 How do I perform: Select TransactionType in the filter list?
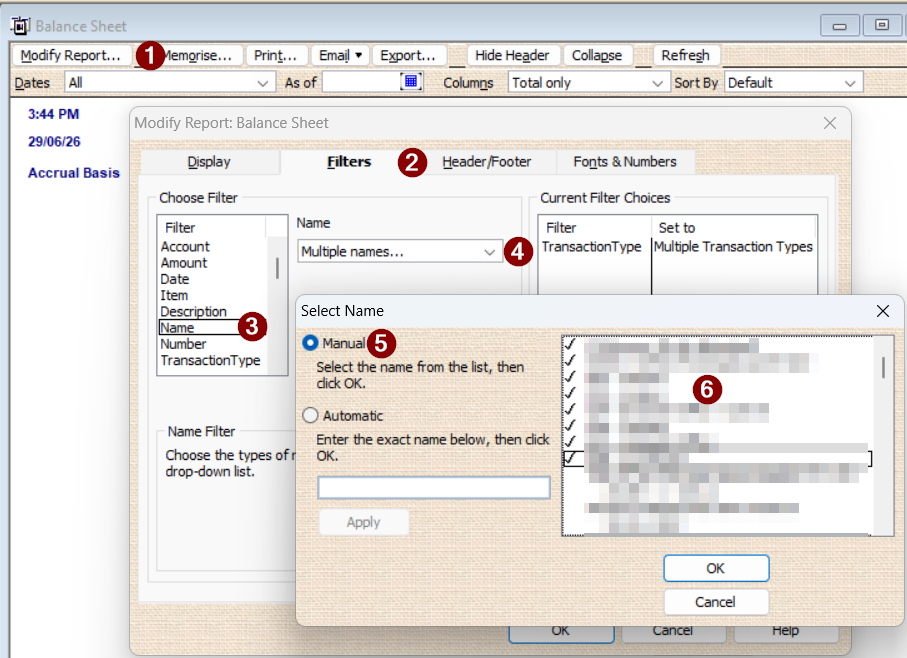(x=211, y=360)
